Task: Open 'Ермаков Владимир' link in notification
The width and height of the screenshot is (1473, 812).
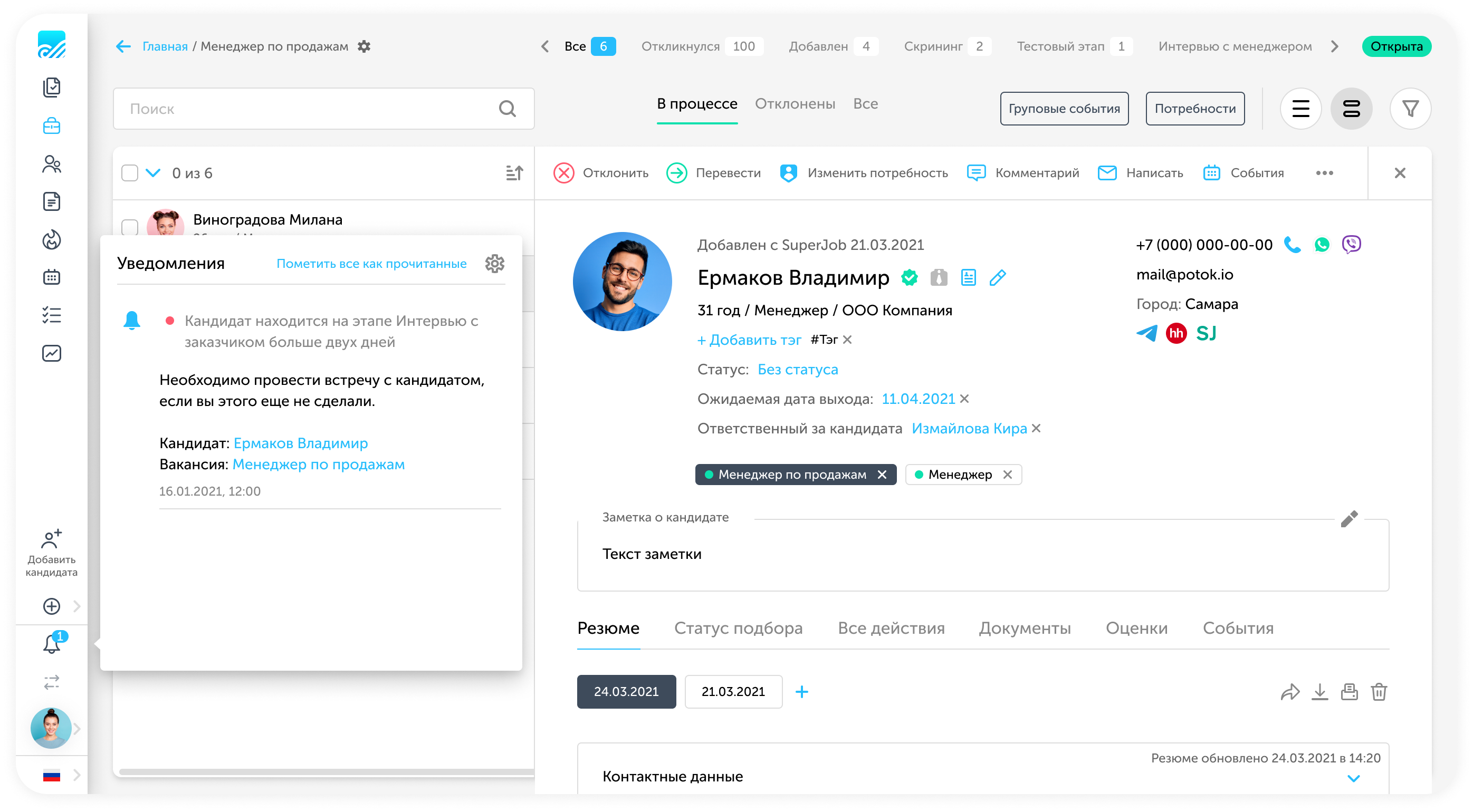Action: pyautogui.click(x=301, y=443)
